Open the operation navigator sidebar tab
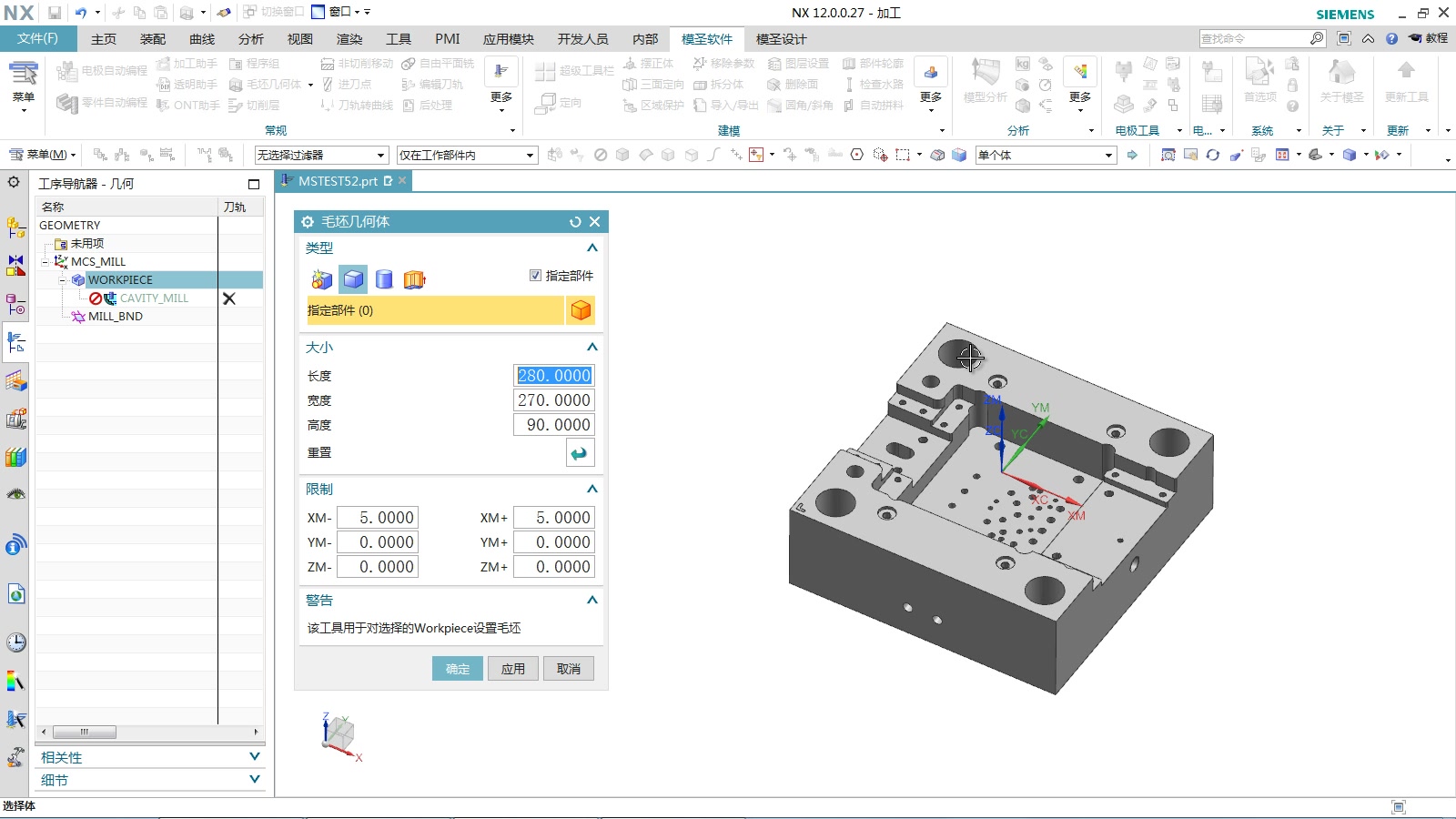Screen dimensions: 1456x819 click(x=15, y=342)
